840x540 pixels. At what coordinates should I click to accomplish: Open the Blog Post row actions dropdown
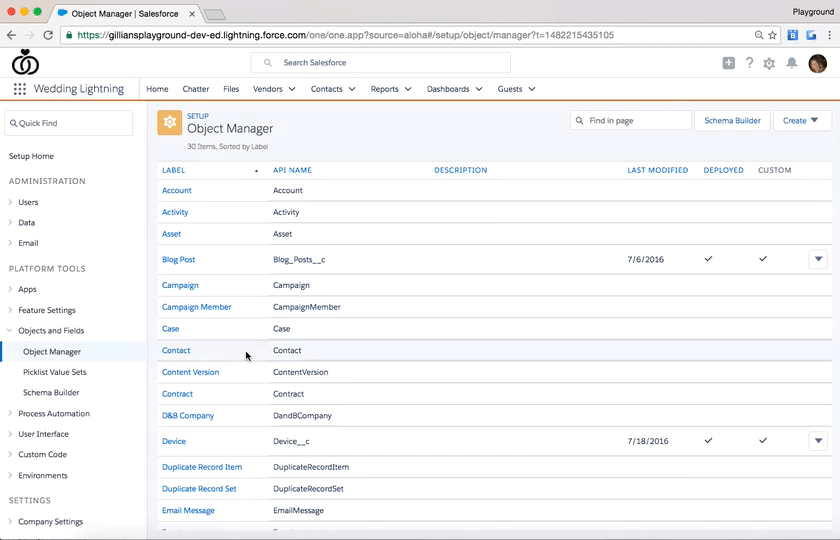click(x=818, y=259)
